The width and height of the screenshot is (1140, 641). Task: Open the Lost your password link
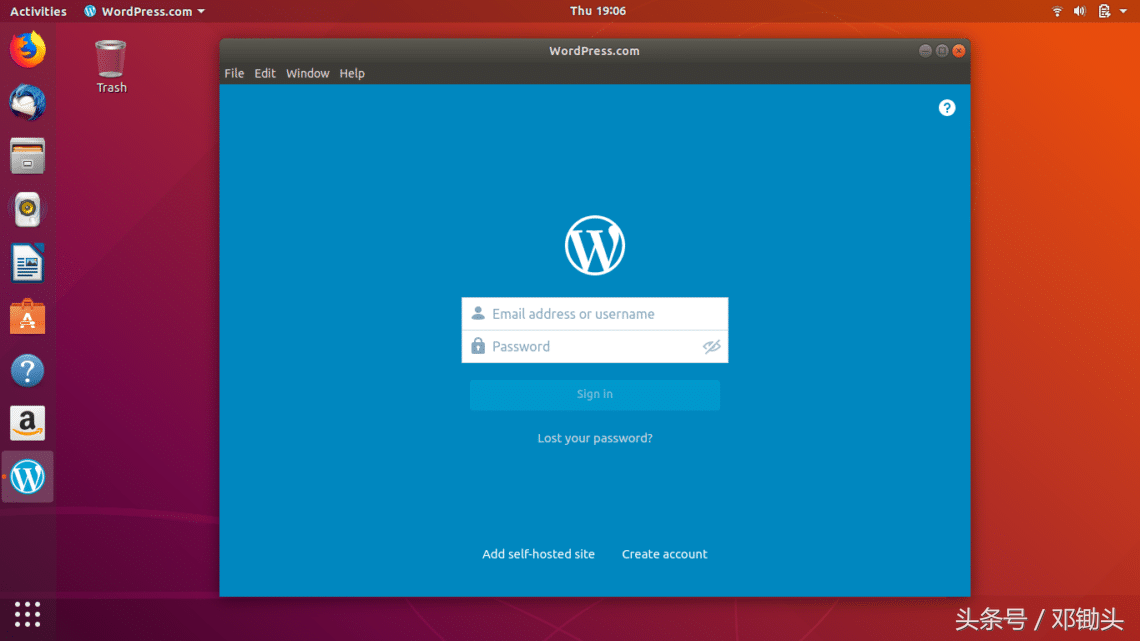coord(595,438)
